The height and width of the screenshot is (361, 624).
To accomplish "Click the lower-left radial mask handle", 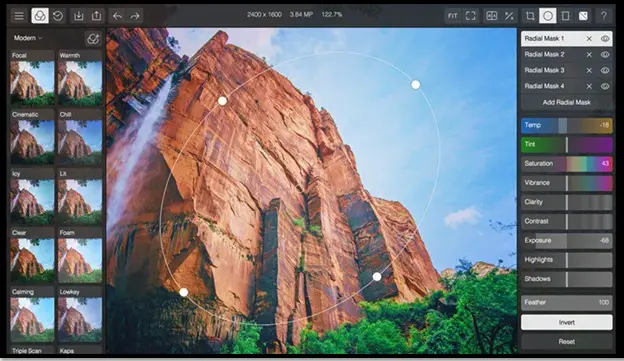I will coord(183,293).
